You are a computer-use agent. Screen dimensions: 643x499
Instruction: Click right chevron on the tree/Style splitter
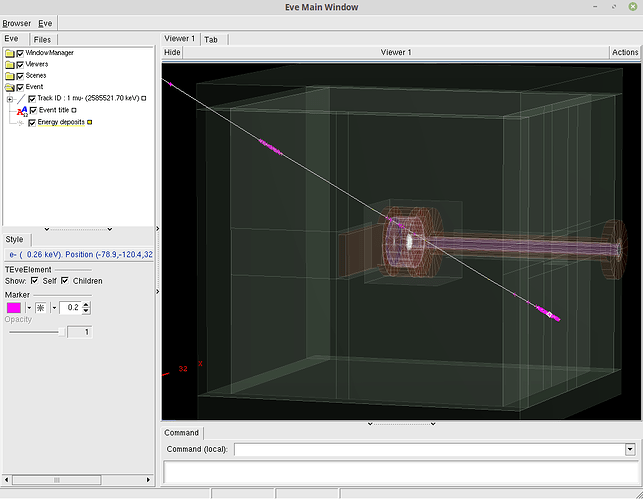coord(110,229)
